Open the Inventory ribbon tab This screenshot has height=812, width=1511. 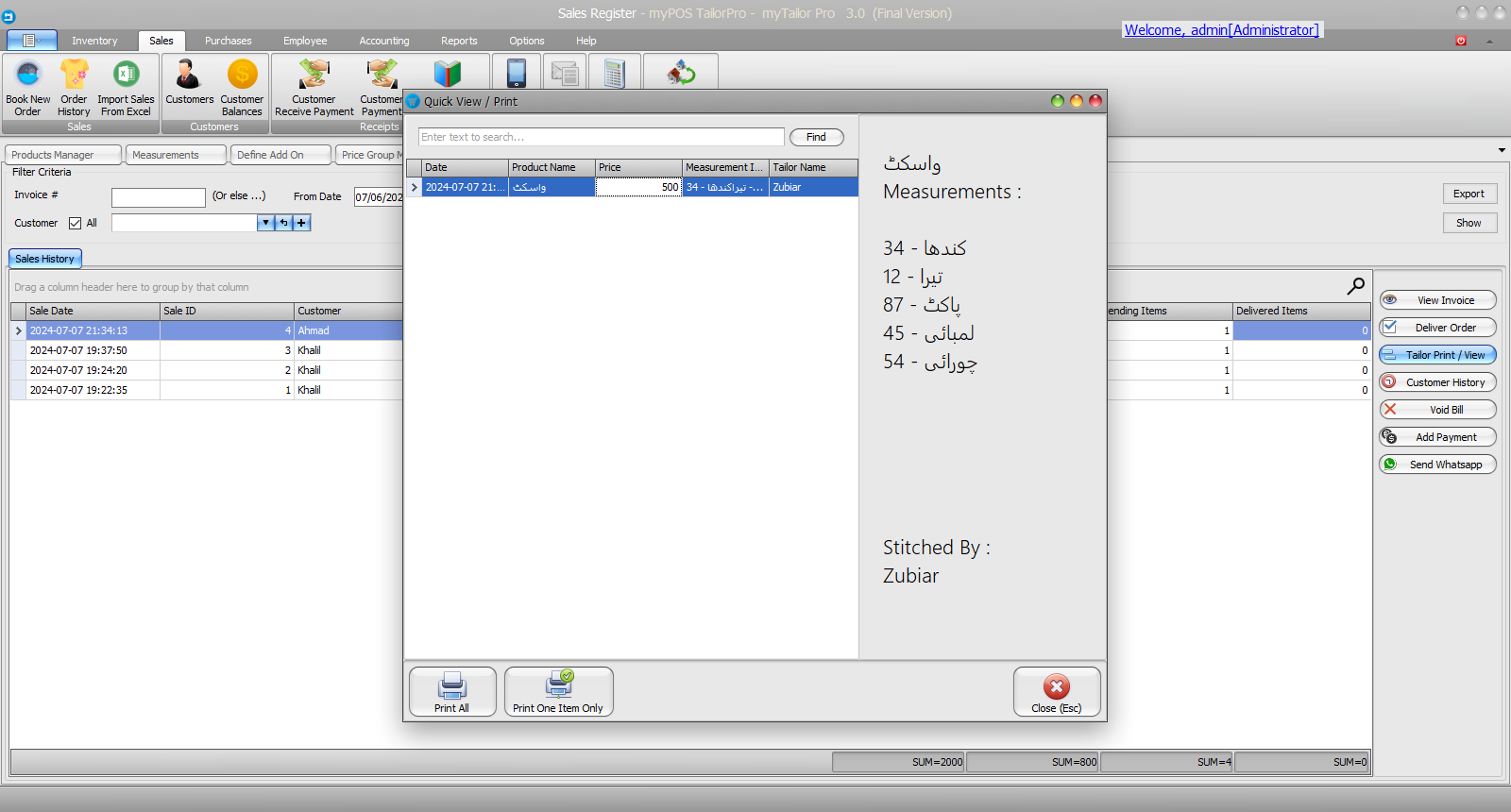pos(94,41)
